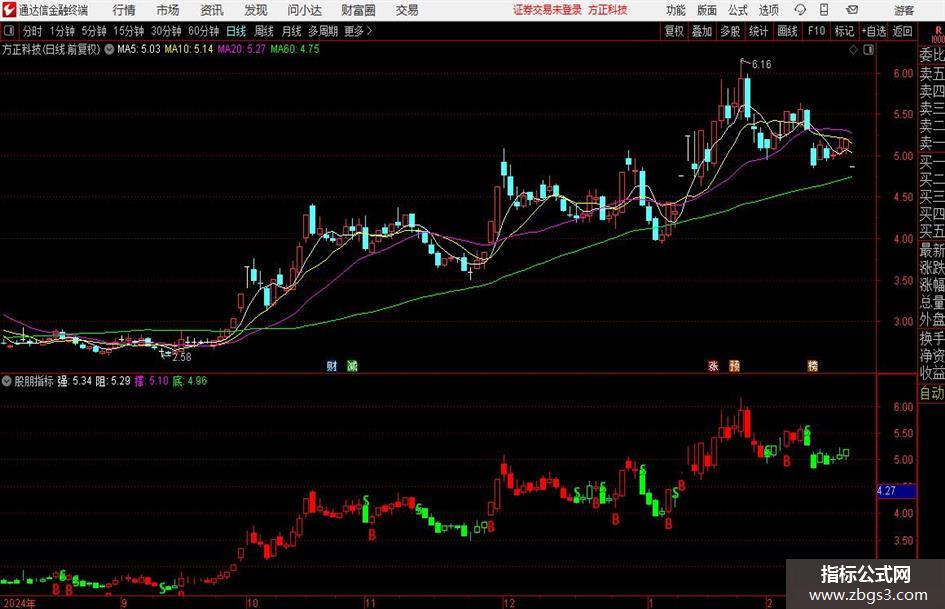The width and height of the screenshot is (945, 609).
Task: Open F10 company info
Action: (x=816, y=31)
